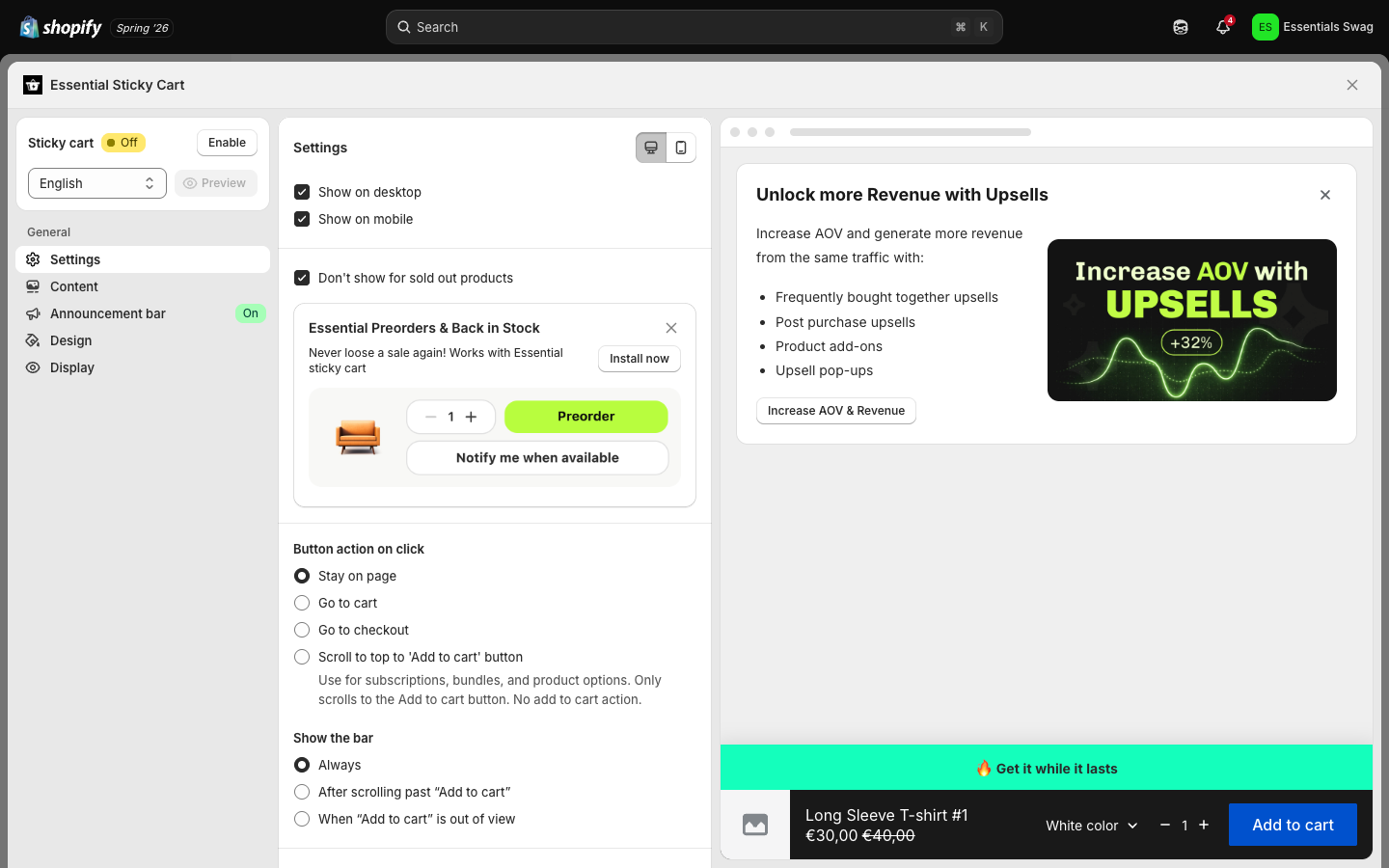Dismiss the Essential Preorders promo card

671,328
